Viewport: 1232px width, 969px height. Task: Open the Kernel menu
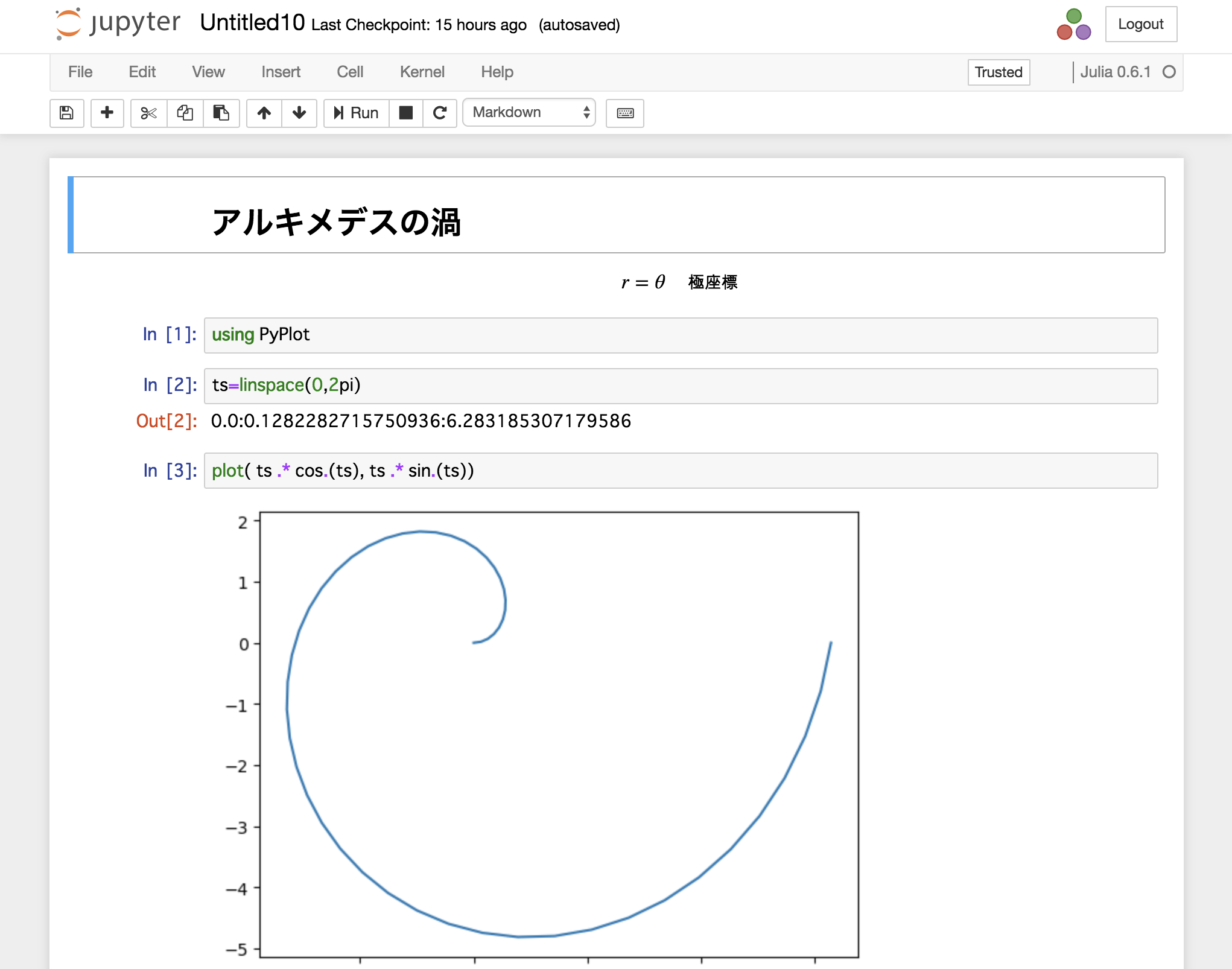point(422,72)
